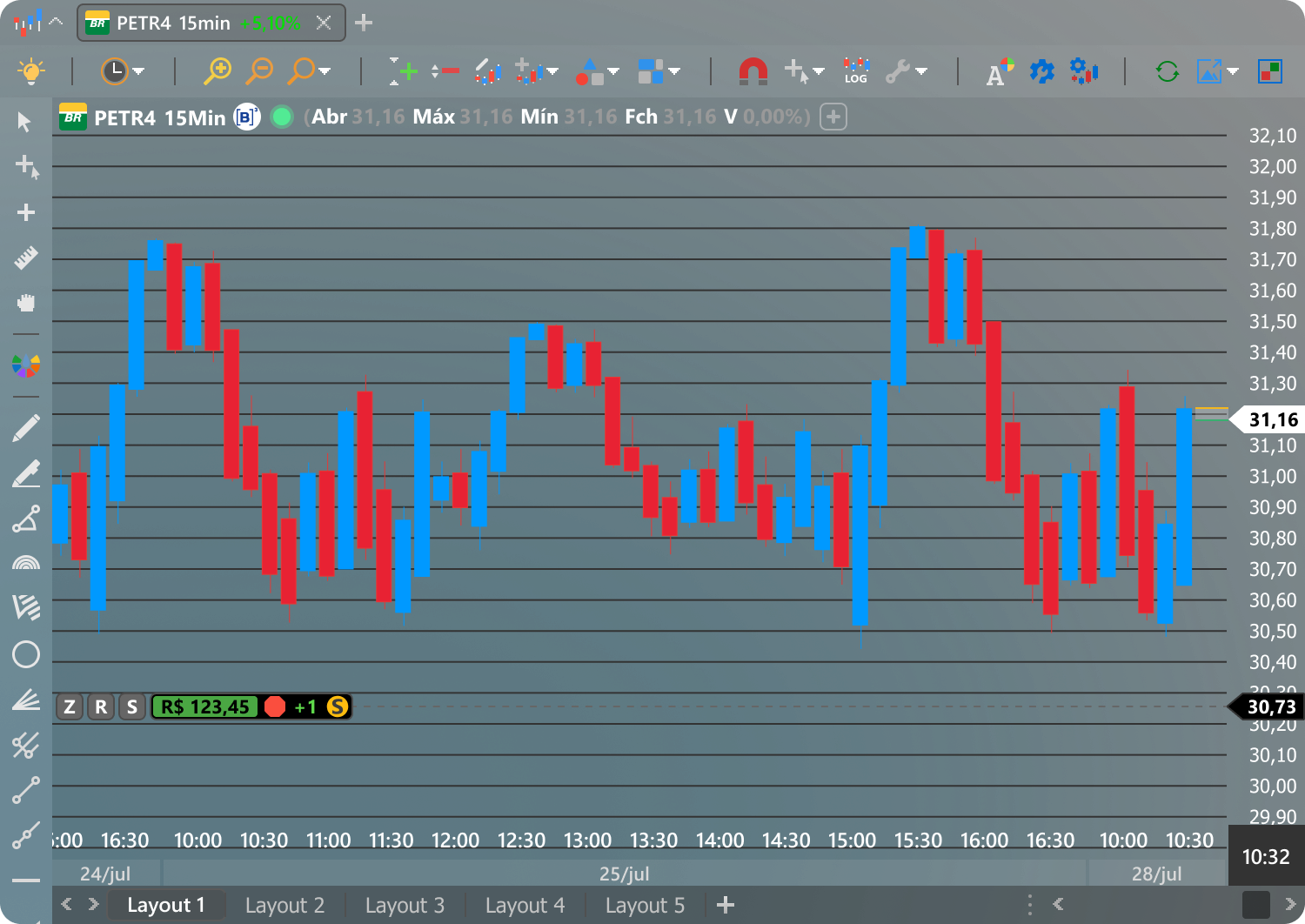The image size is (1305, 924).
Task: Add a new layout with the bottom plus
Action: click(726, 905)
